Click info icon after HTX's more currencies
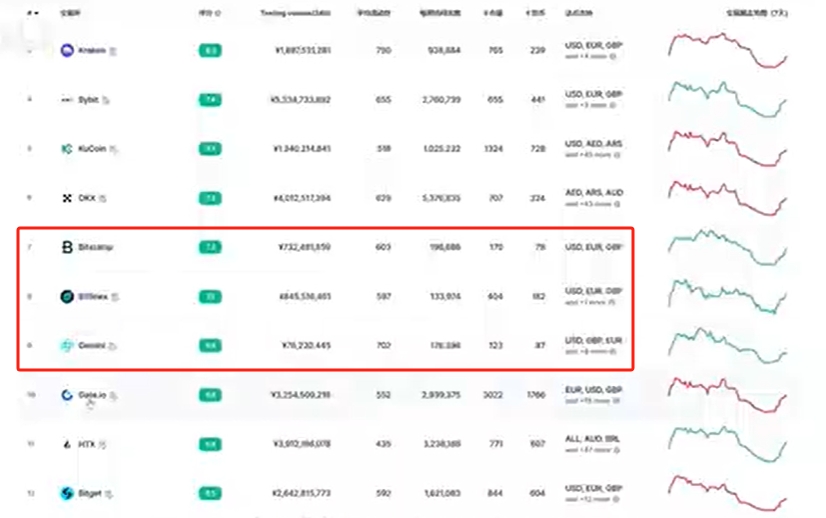This screenshot has width=826, height=518. pos(617,450)
